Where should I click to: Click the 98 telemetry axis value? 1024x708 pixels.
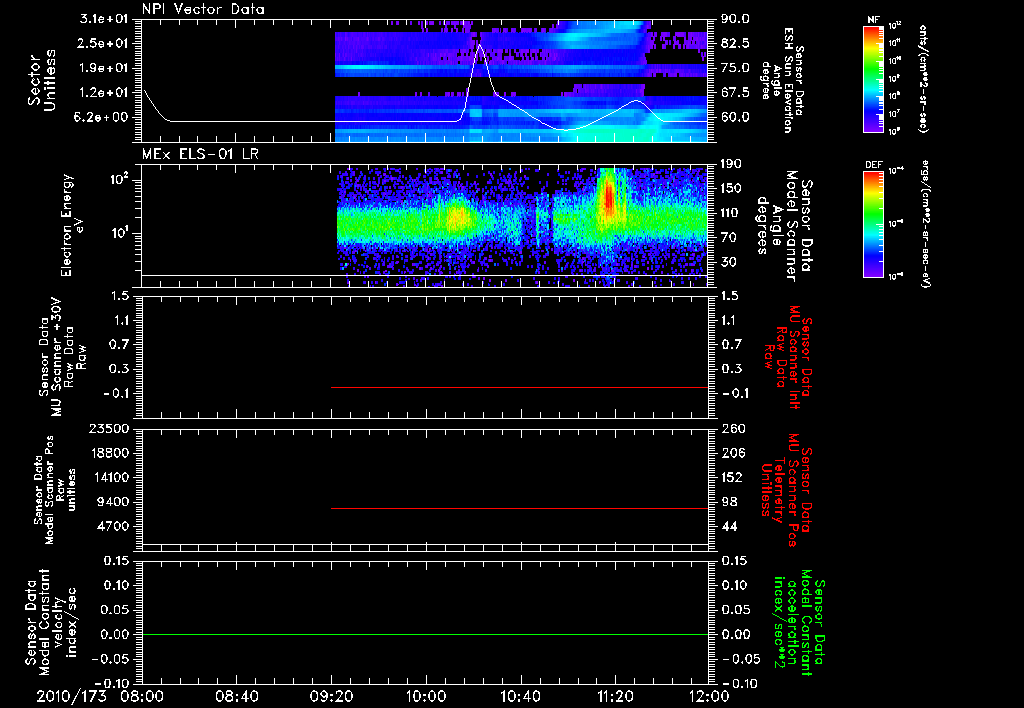(729, 502)
